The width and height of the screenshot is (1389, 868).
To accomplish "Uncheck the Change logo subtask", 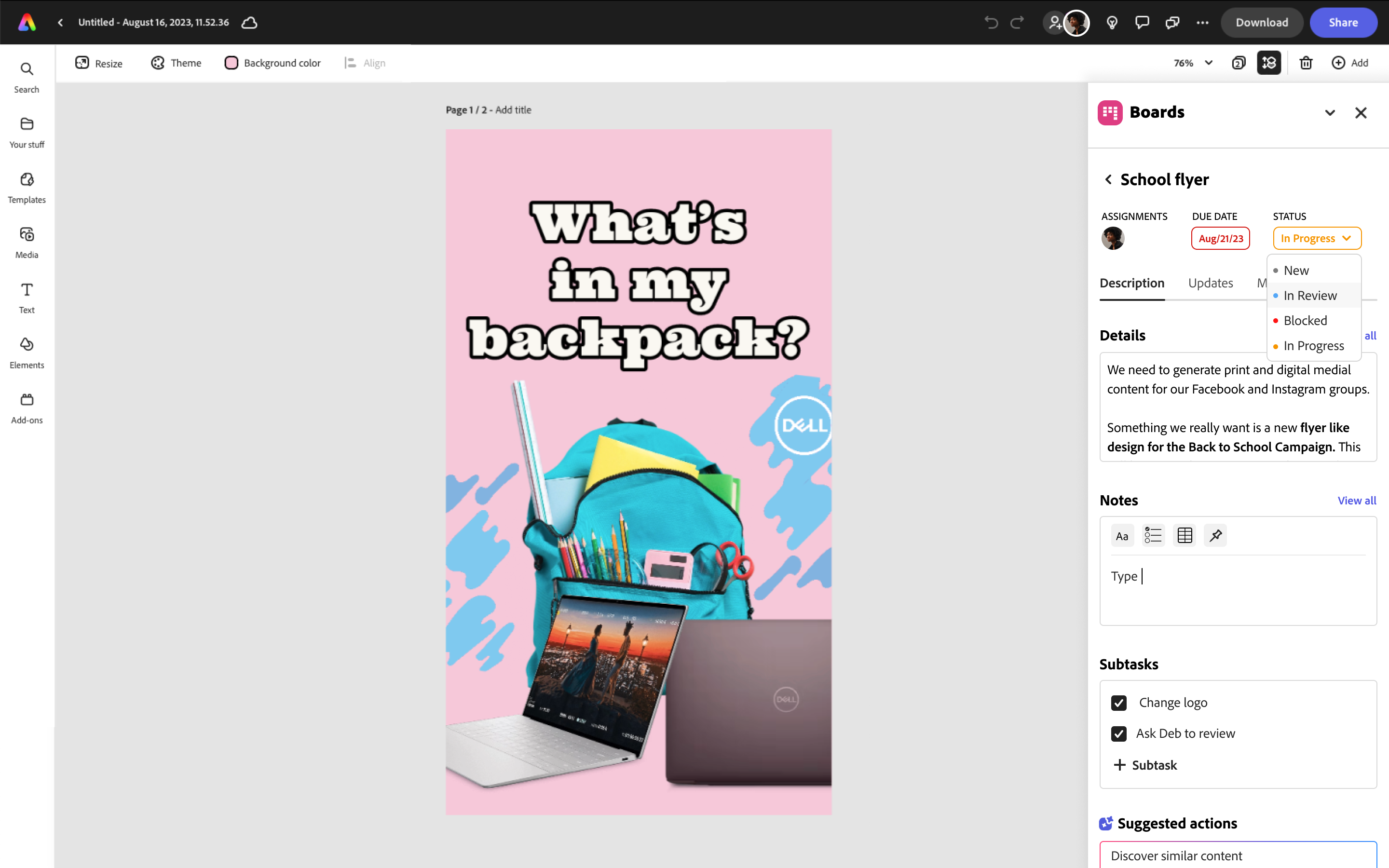I will (x=1118, y=703).
